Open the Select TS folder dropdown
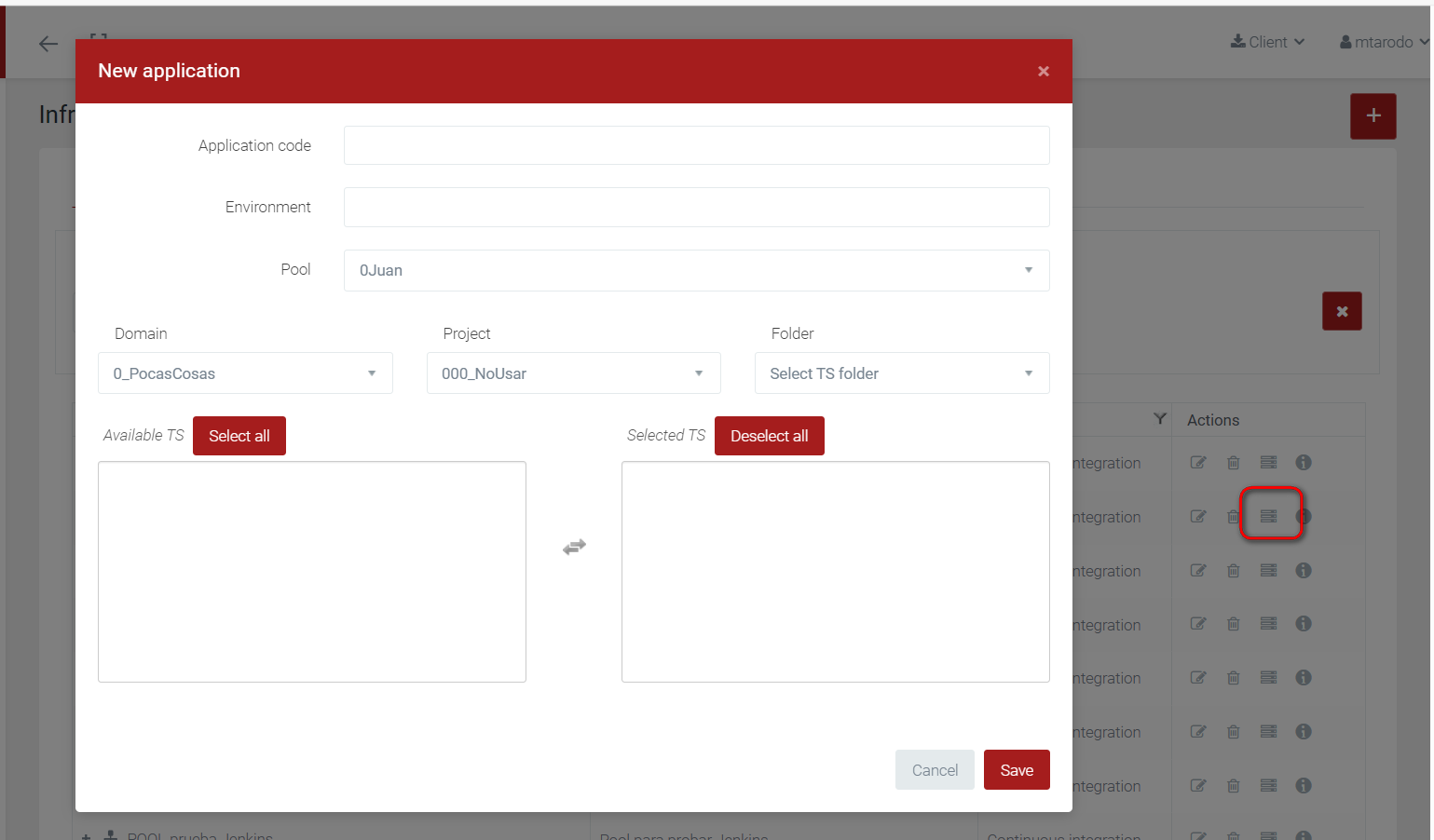The image size is (1434, 840). point(901,373)
